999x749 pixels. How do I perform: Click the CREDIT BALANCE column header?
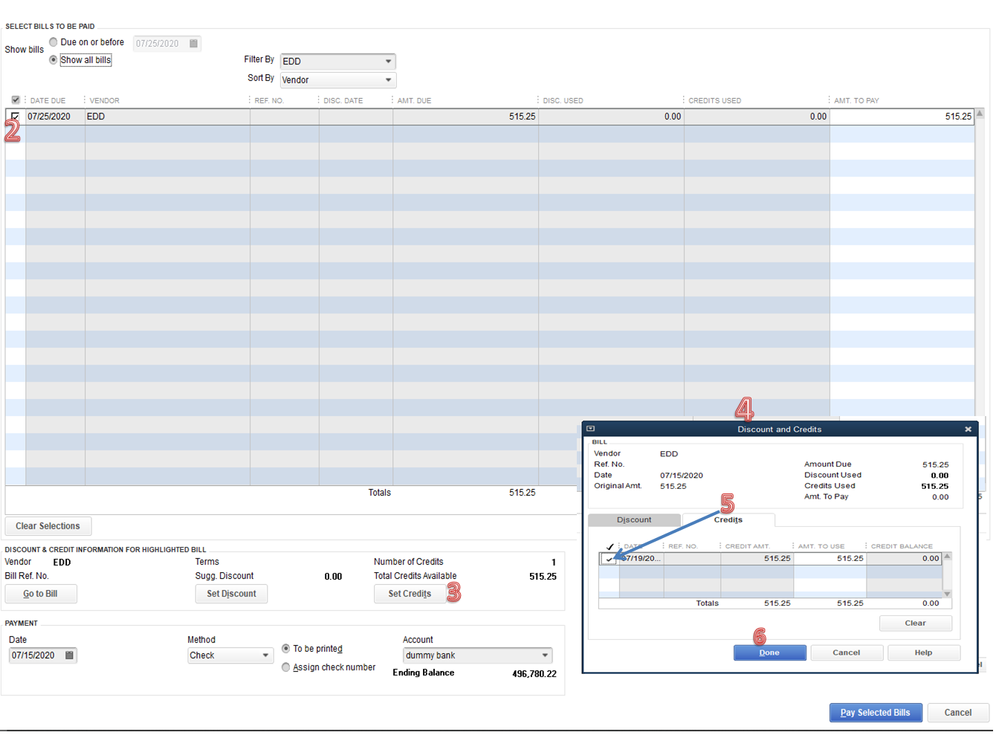click(x=902, y=546)
